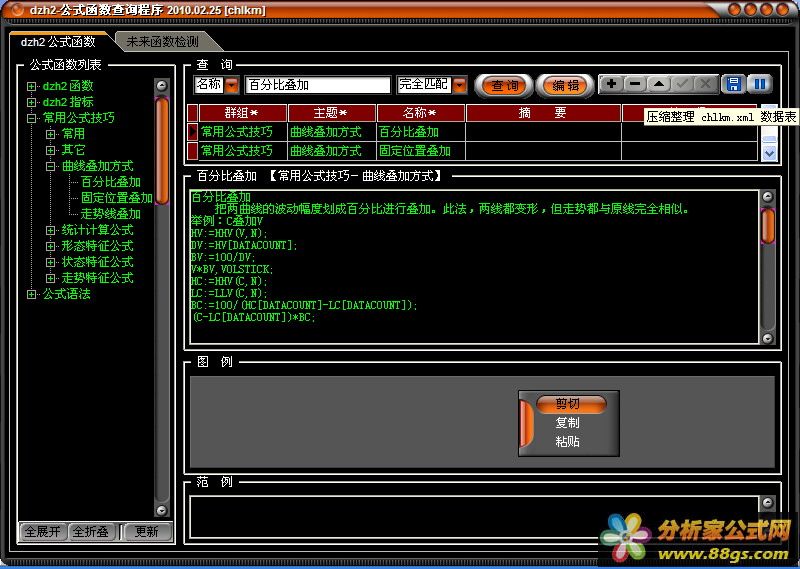This screenshot has width=800, height=569.
Task: Click the results table scroll down arrow
Action: (769, 153)
